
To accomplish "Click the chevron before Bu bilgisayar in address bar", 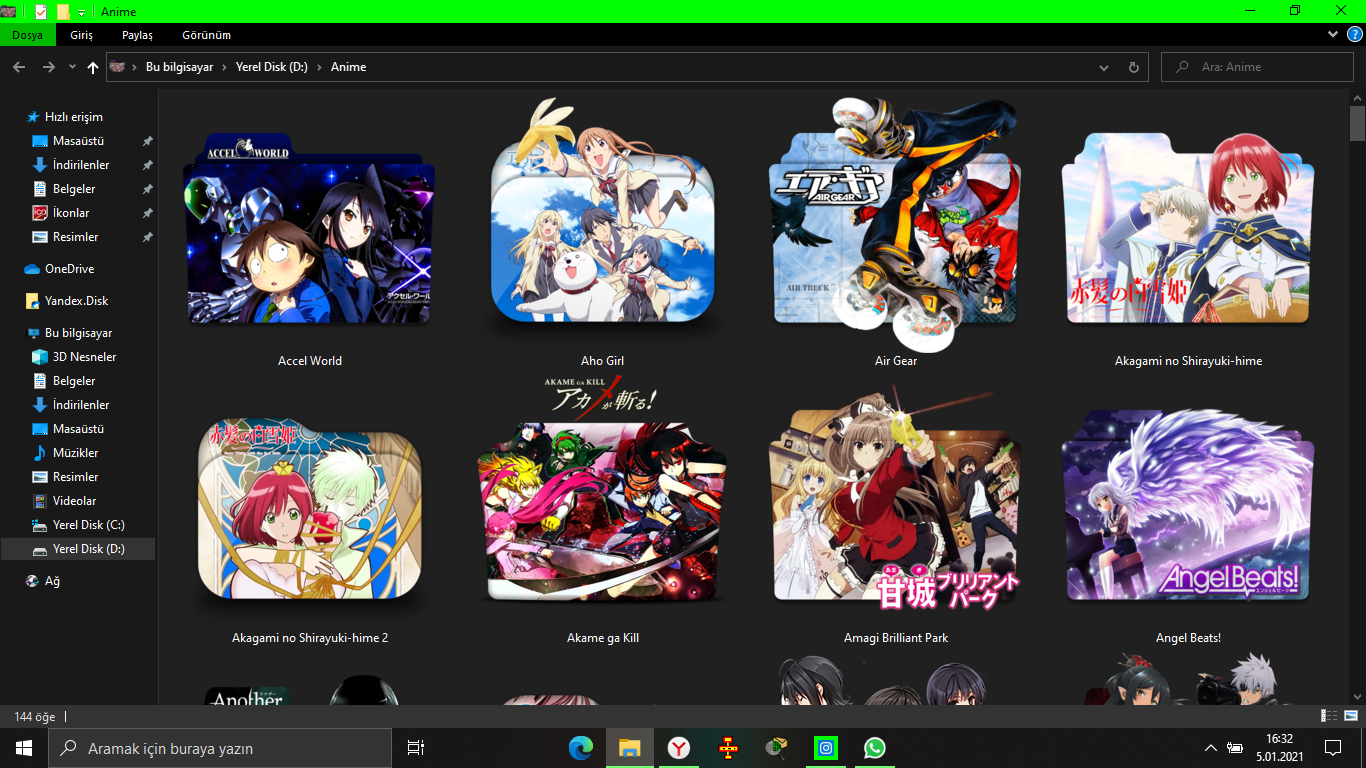I will coord(135,67).
